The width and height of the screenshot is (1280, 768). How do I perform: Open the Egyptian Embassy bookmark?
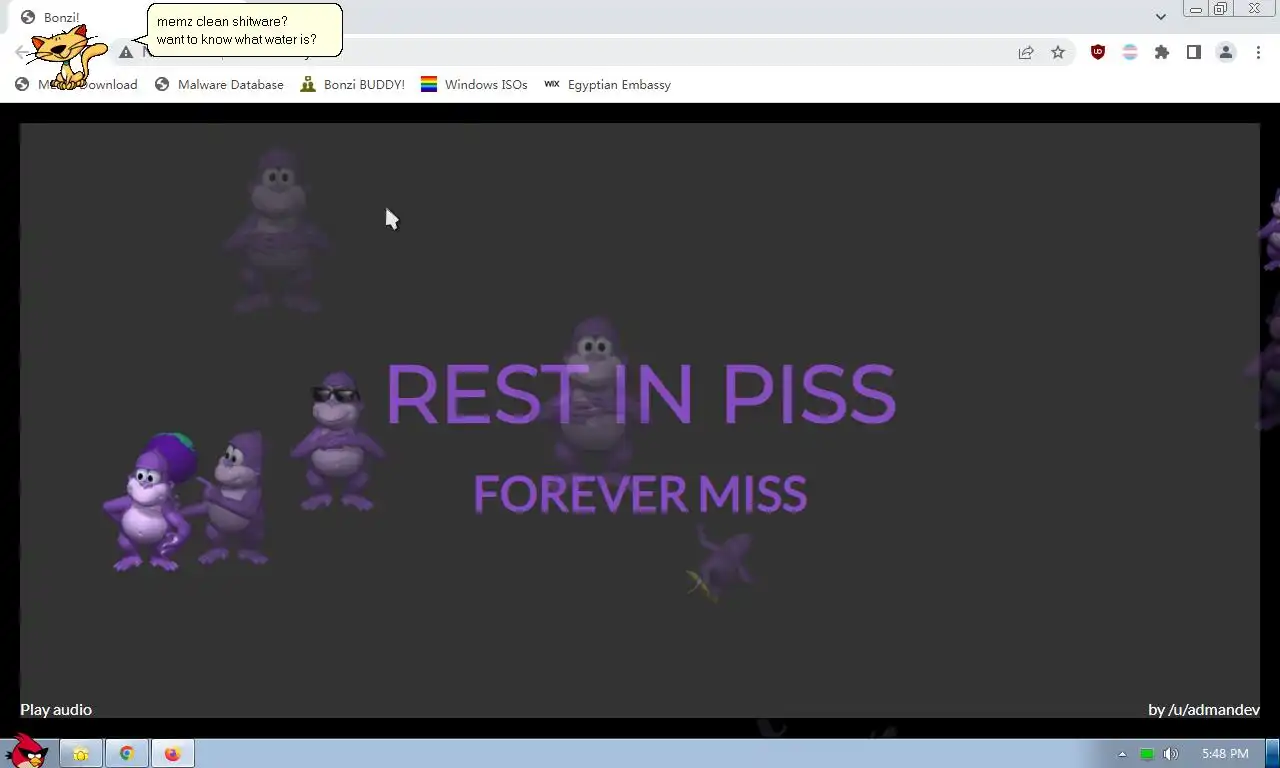click(x=607, y=85)
